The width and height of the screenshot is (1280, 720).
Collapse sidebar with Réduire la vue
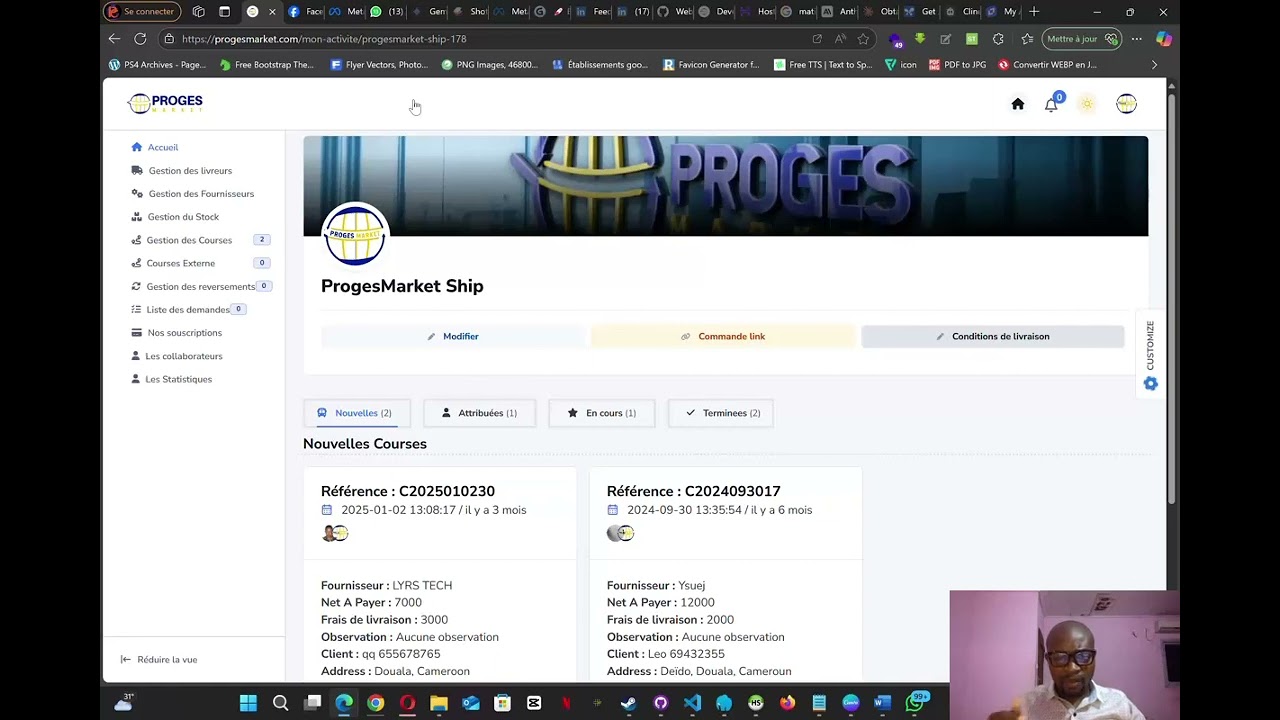pos(158,660)
